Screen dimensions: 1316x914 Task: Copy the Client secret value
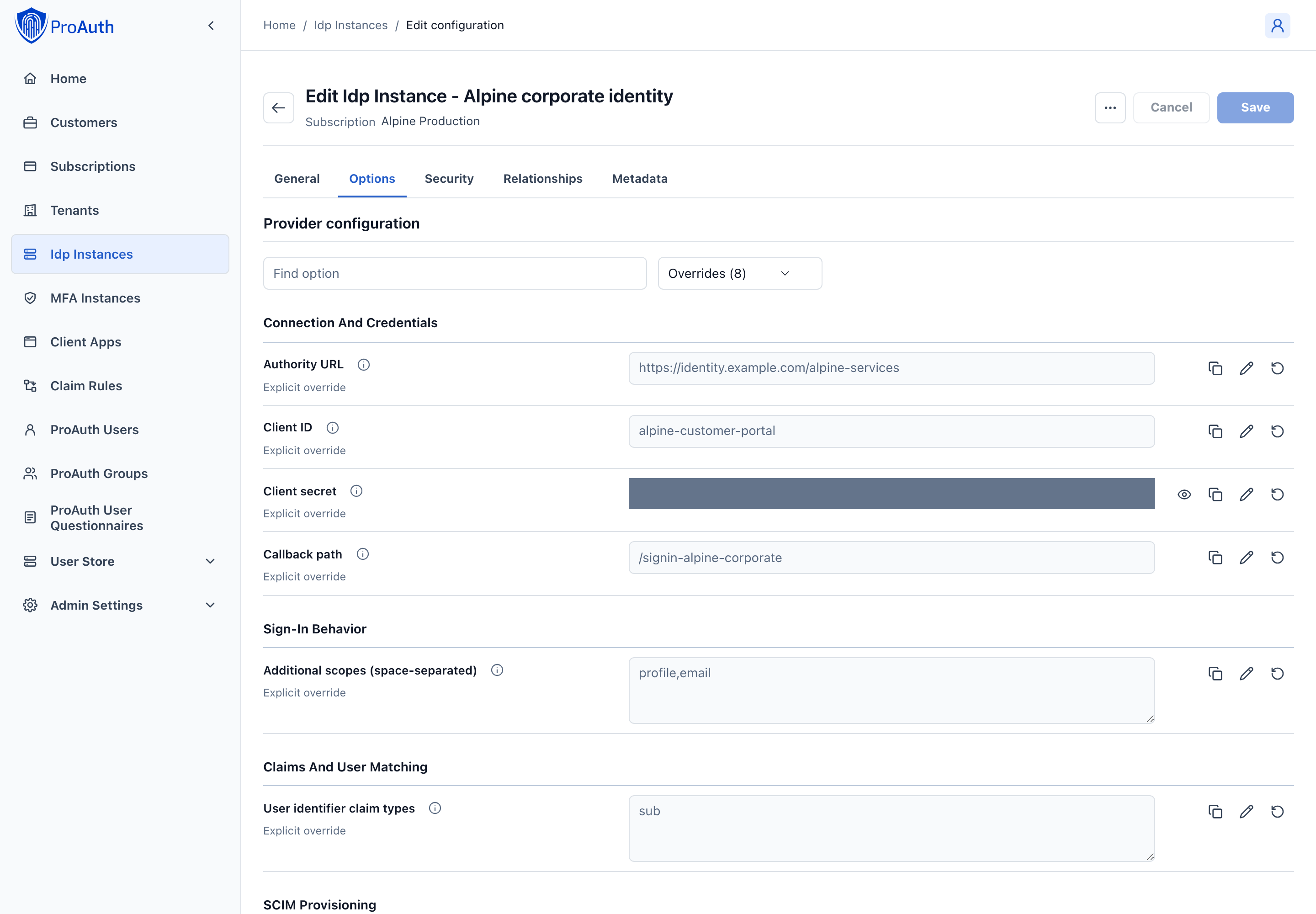click(1215, 494)
